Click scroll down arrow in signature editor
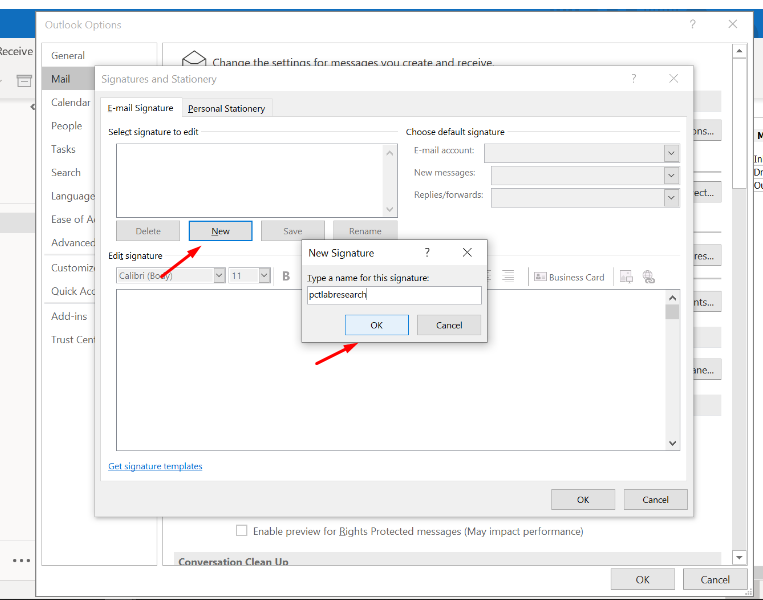This screenshot has height=600, width=763. pos(672,443)
